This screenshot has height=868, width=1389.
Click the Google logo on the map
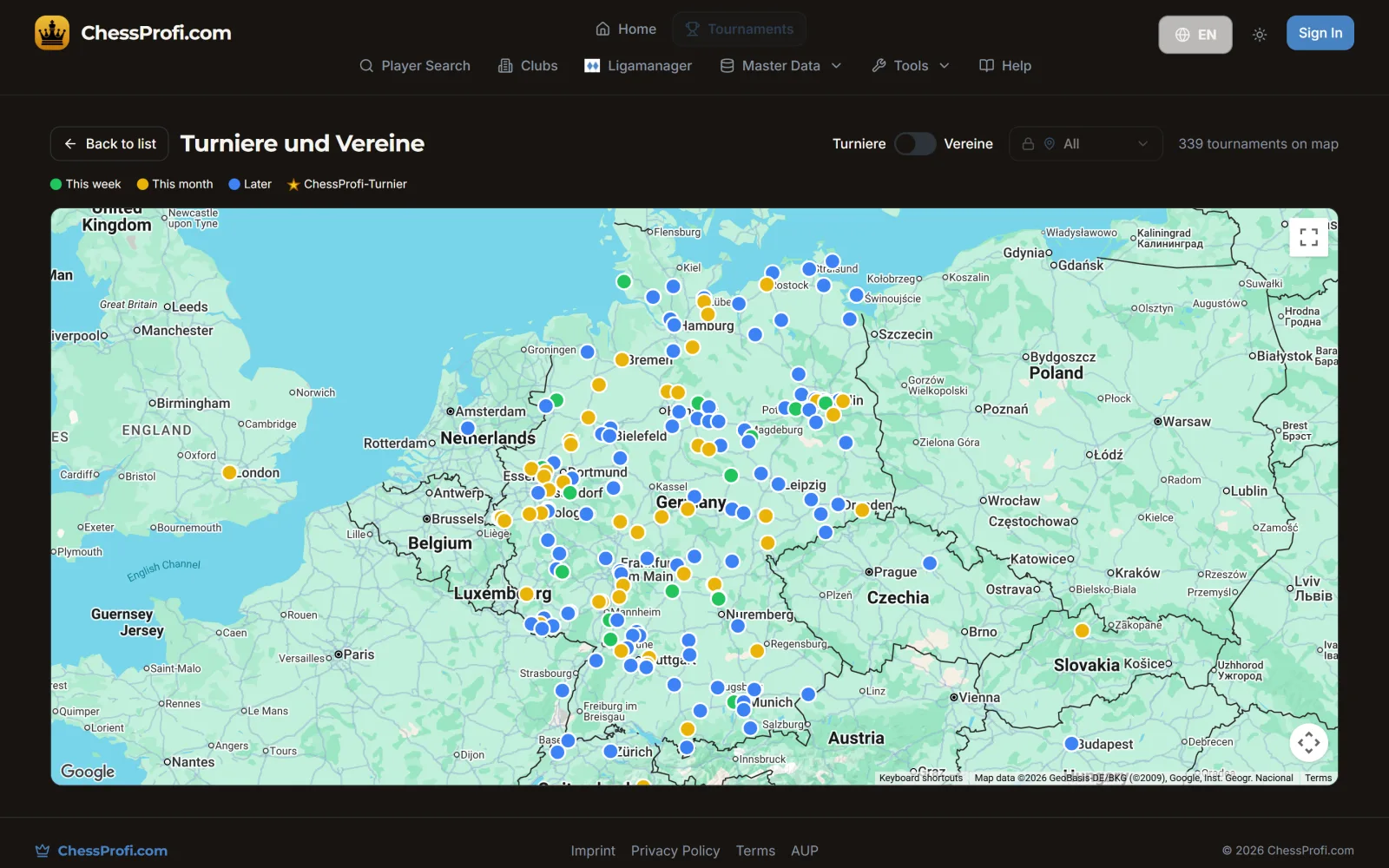click(x=88, y=772)
